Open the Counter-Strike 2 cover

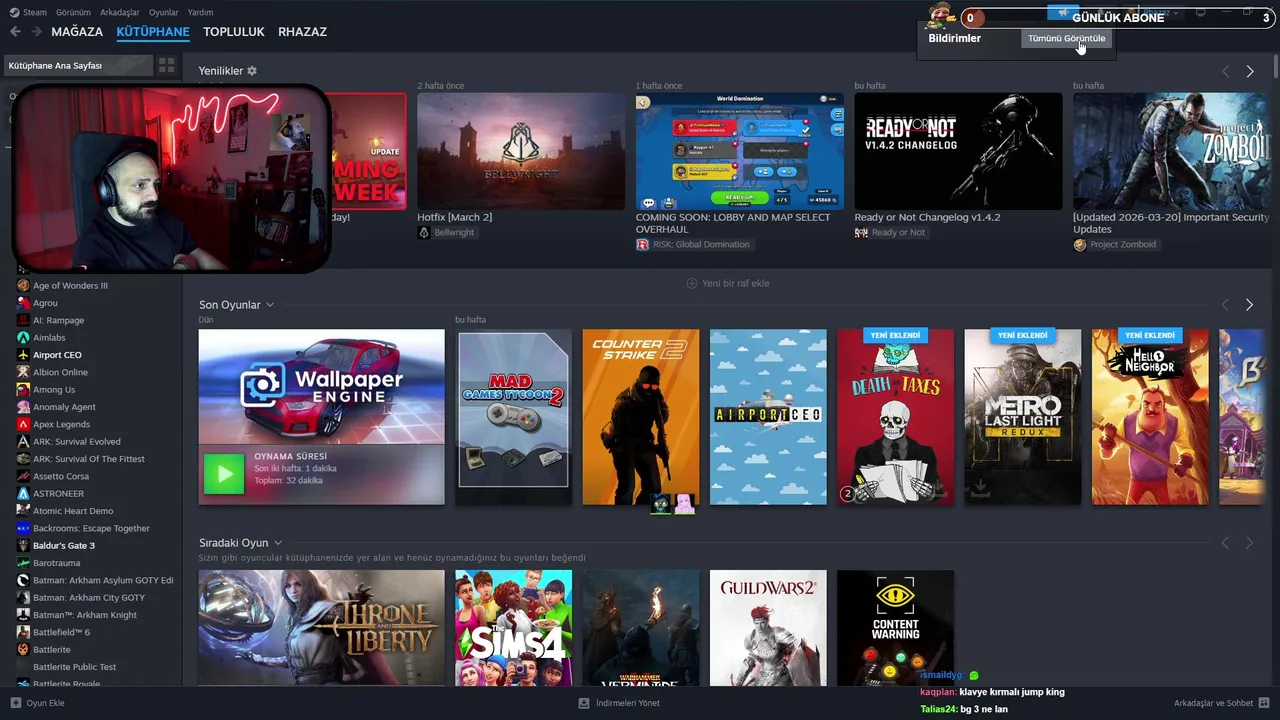coord(641,417)
